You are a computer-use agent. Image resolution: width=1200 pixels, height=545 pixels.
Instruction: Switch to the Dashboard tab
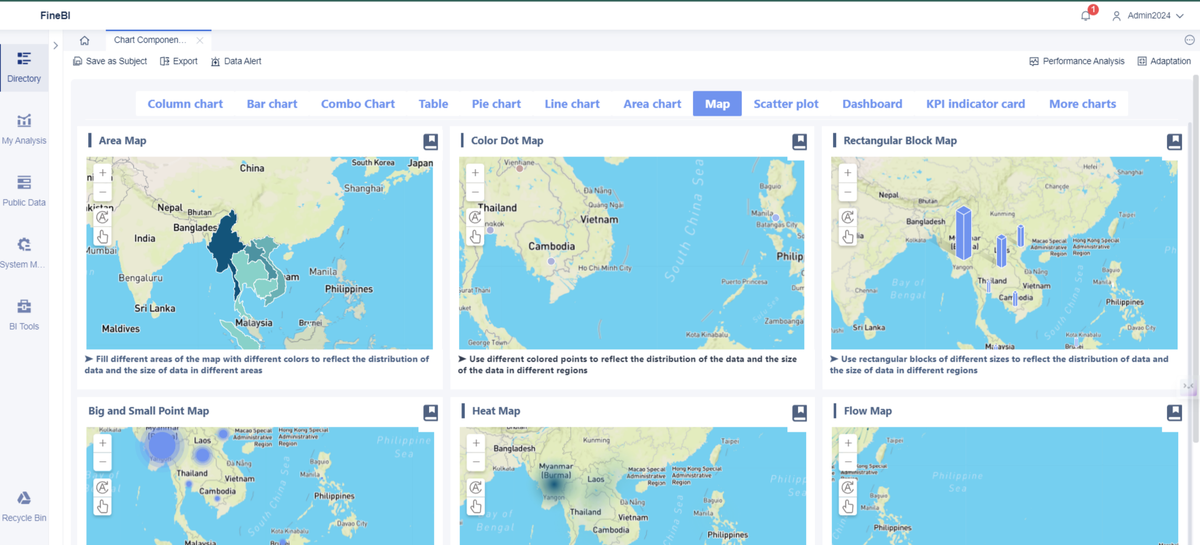872,104
